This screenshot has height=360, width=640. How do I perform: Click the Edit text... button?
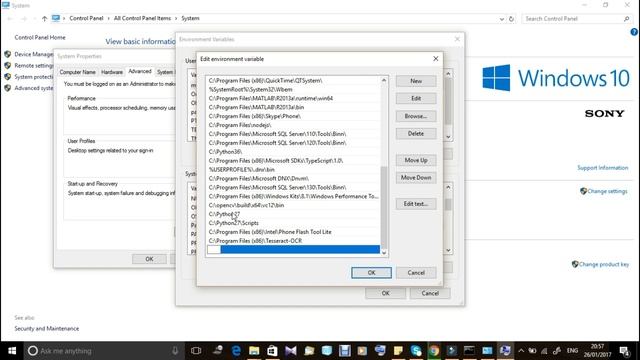(x=416, y=204)
